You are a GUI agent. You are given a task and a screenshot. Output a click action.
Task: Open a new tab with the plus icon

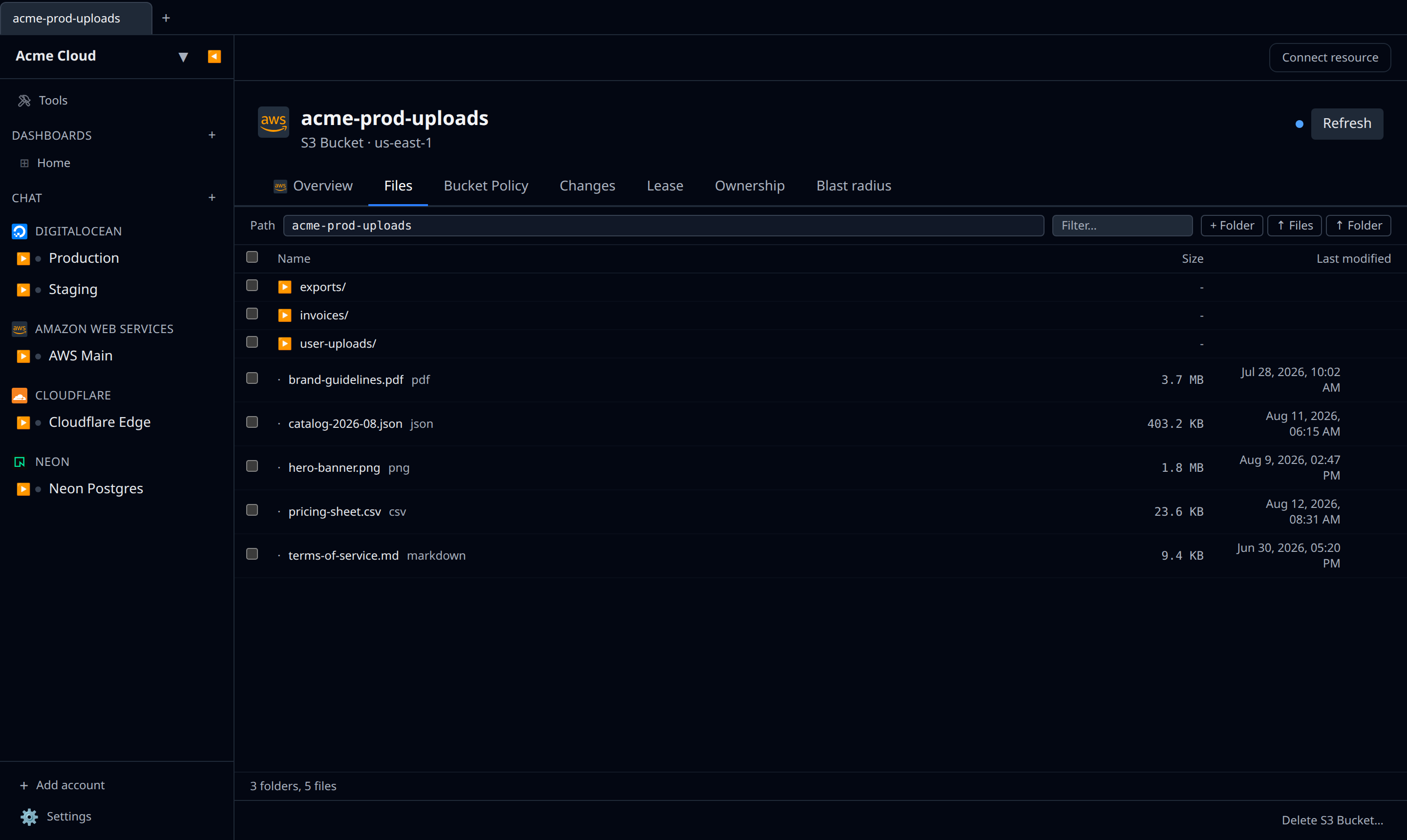tap(166, 18)
